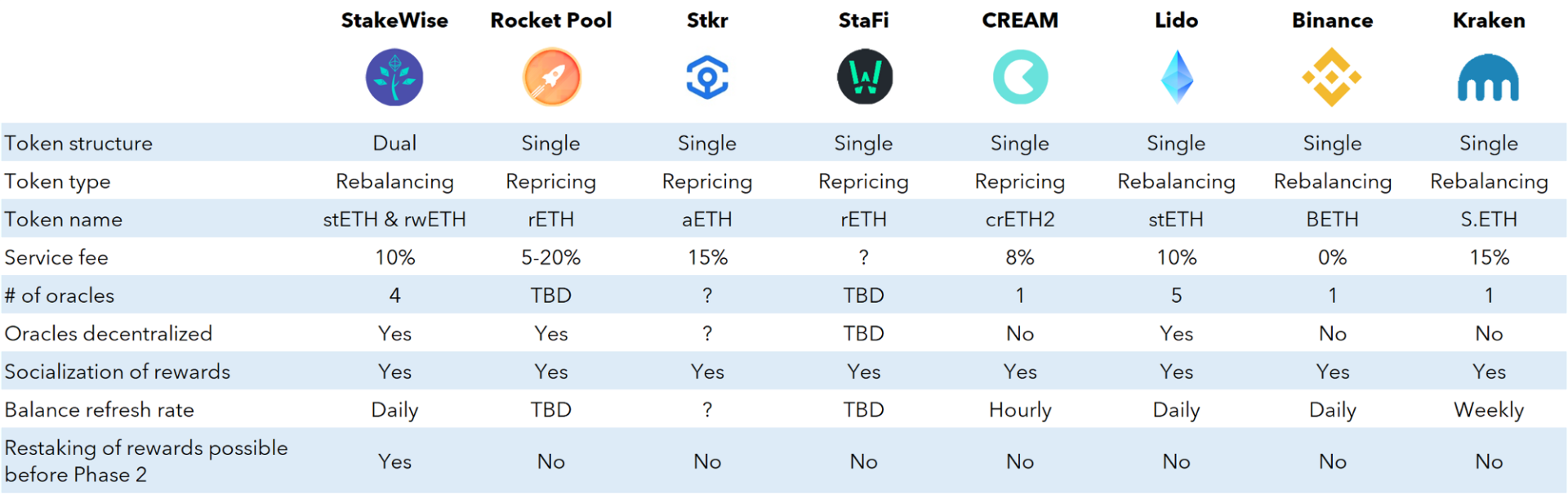Select the Rocket Pool column heading
The width and height of the screenshot is (1568, 494).
coord(551,20)
